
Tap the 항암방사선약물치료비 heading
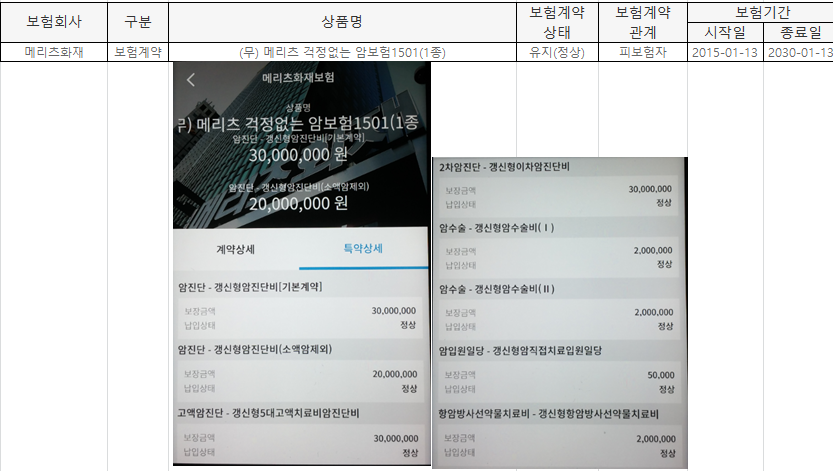tap(548, 414)
